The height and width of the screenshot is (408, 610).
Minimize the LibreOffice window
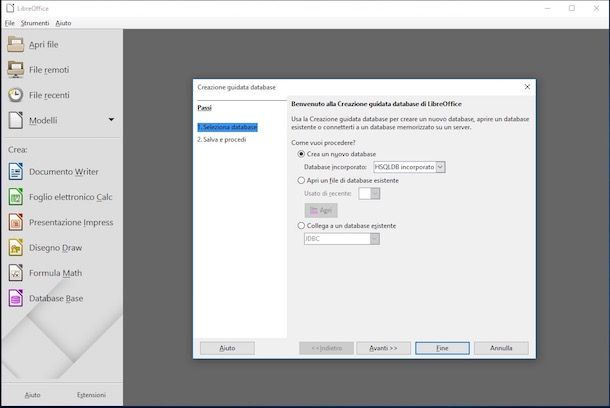(547, 8)
